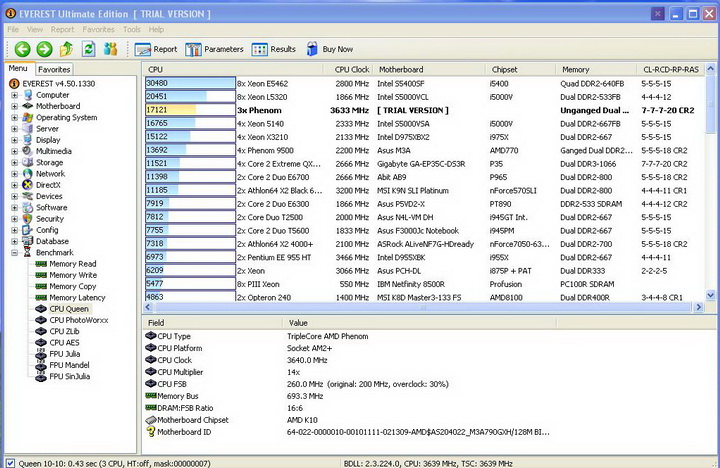
Task: Click horizontal scrollbar right arrow
Action: click(x=699, y=307)
